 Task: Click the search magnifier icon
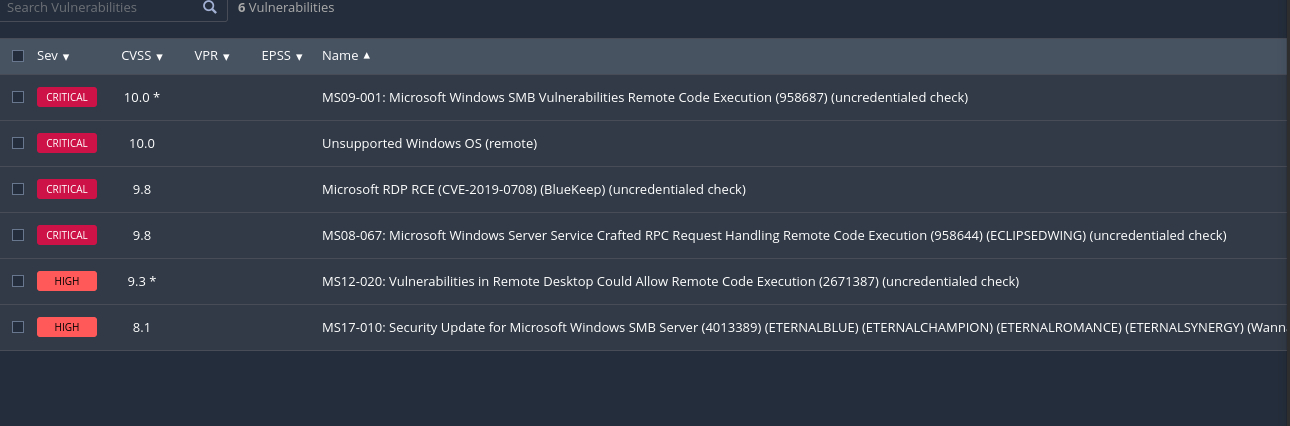pyautogui.click(x=209, y=8)
